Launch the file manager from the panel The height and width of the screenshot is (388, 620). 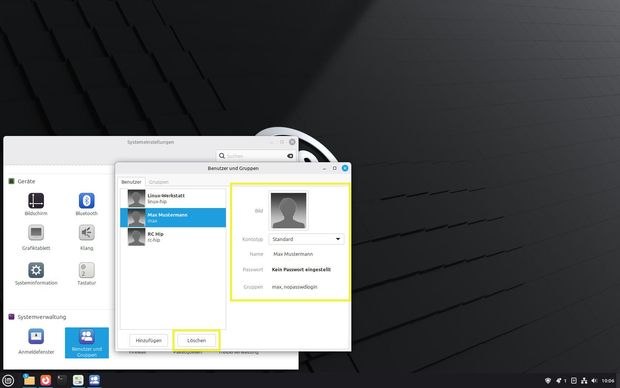(x=28, y=380)
